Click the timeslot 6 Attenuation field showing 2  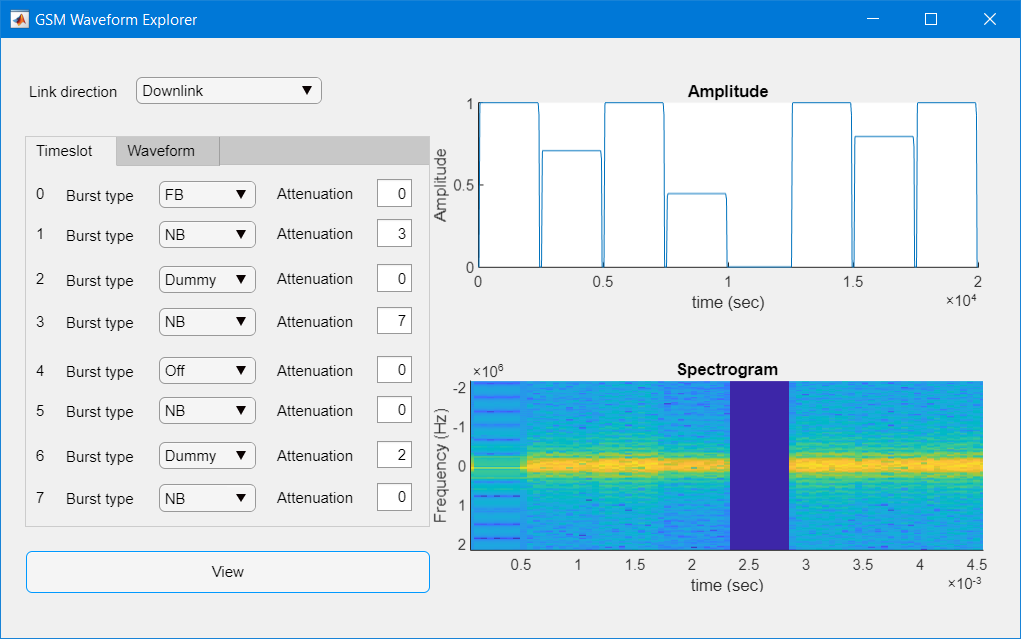point(395,455)
